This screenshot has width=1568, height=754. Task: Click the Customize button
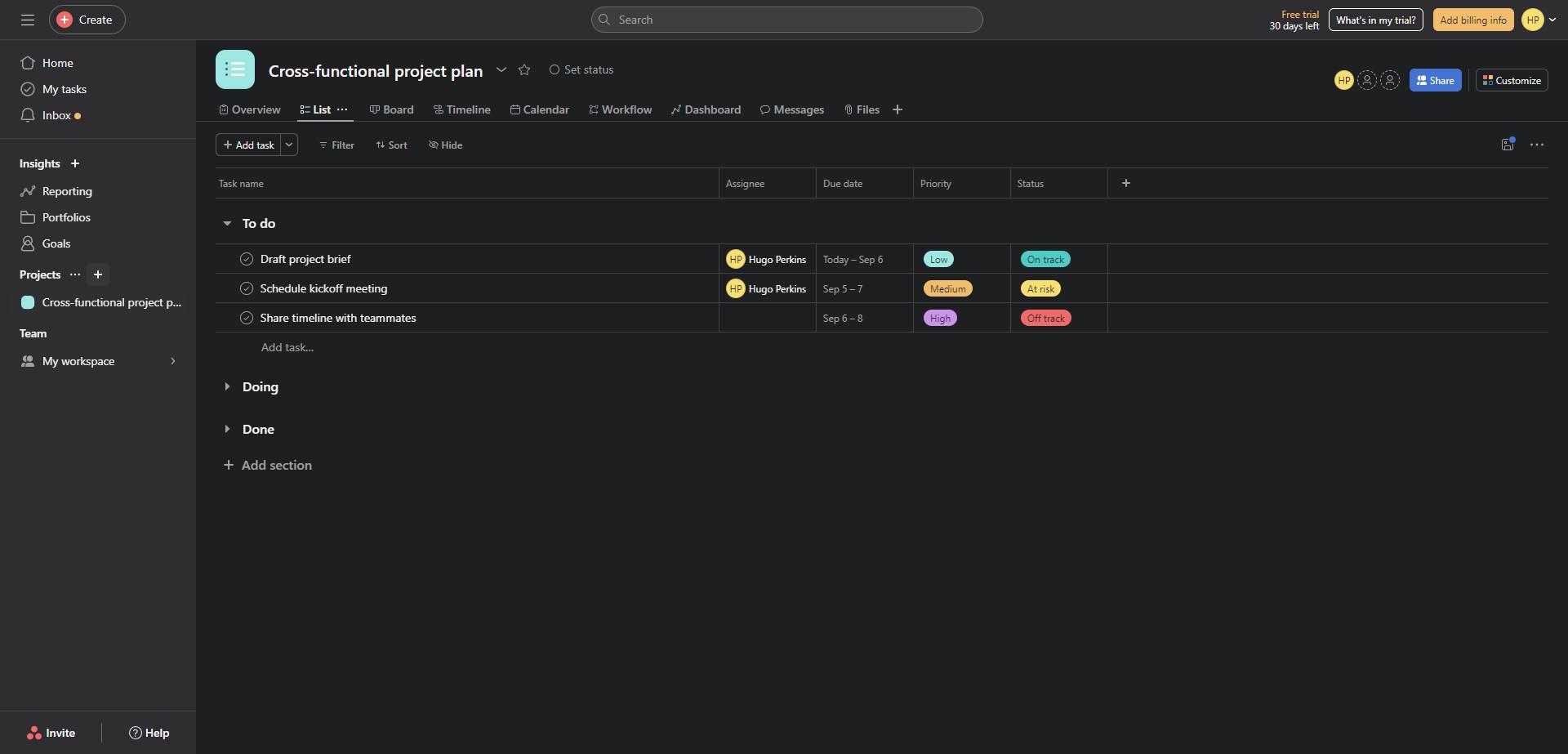pyautogui.click(x=1512, y=80)
